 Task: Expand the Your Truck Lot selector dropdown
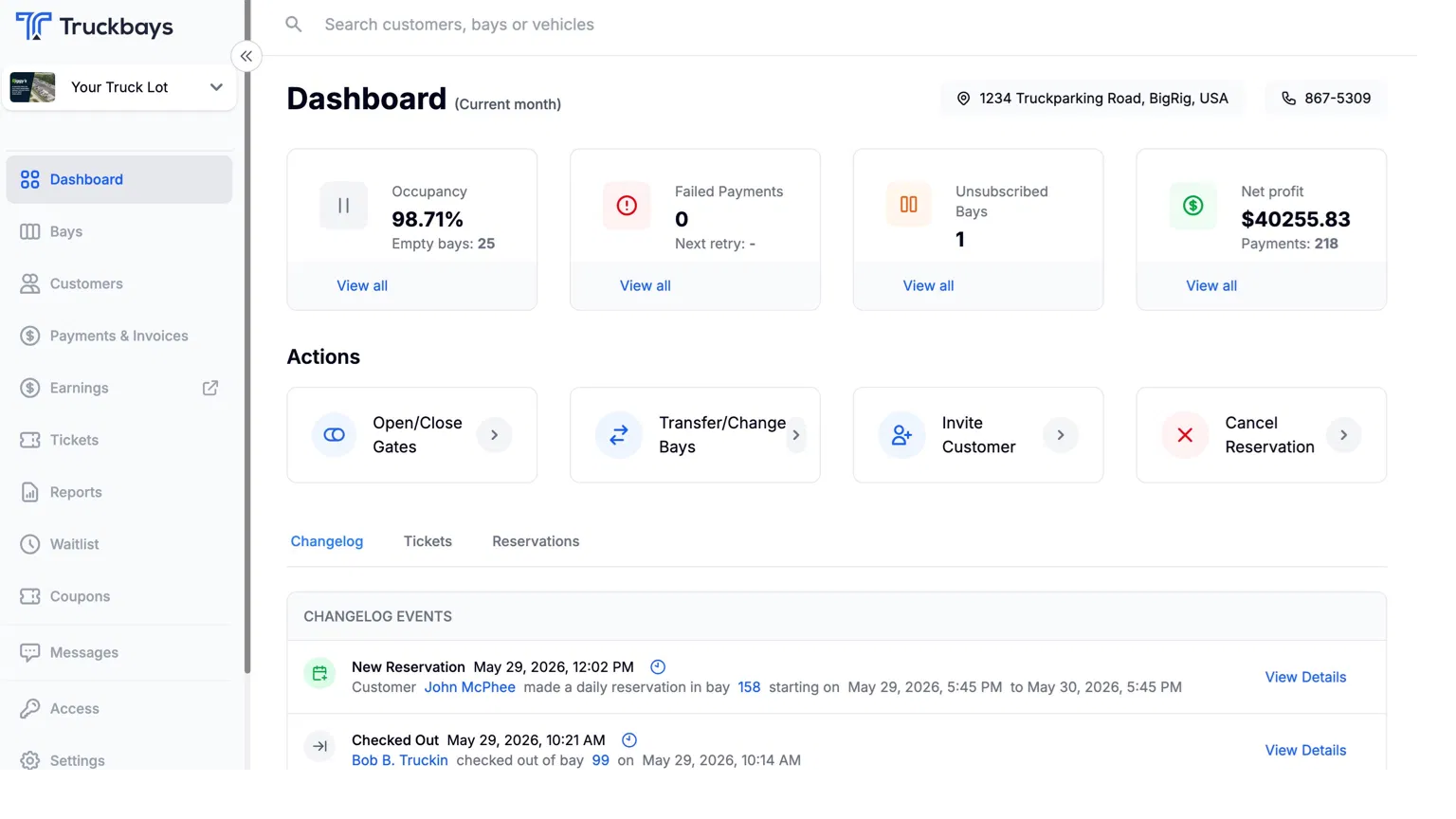click(x=216, y=87)
